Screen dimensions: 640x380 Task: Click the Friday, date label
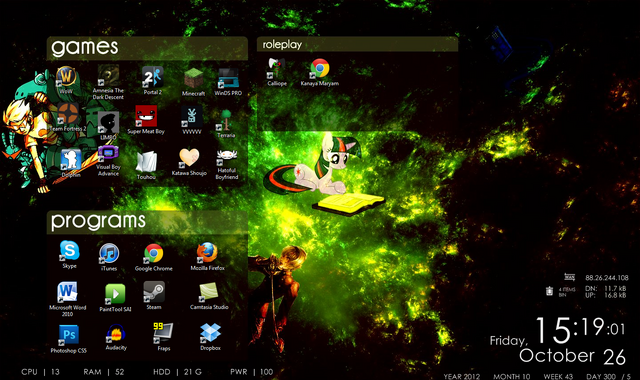(509, 341)
